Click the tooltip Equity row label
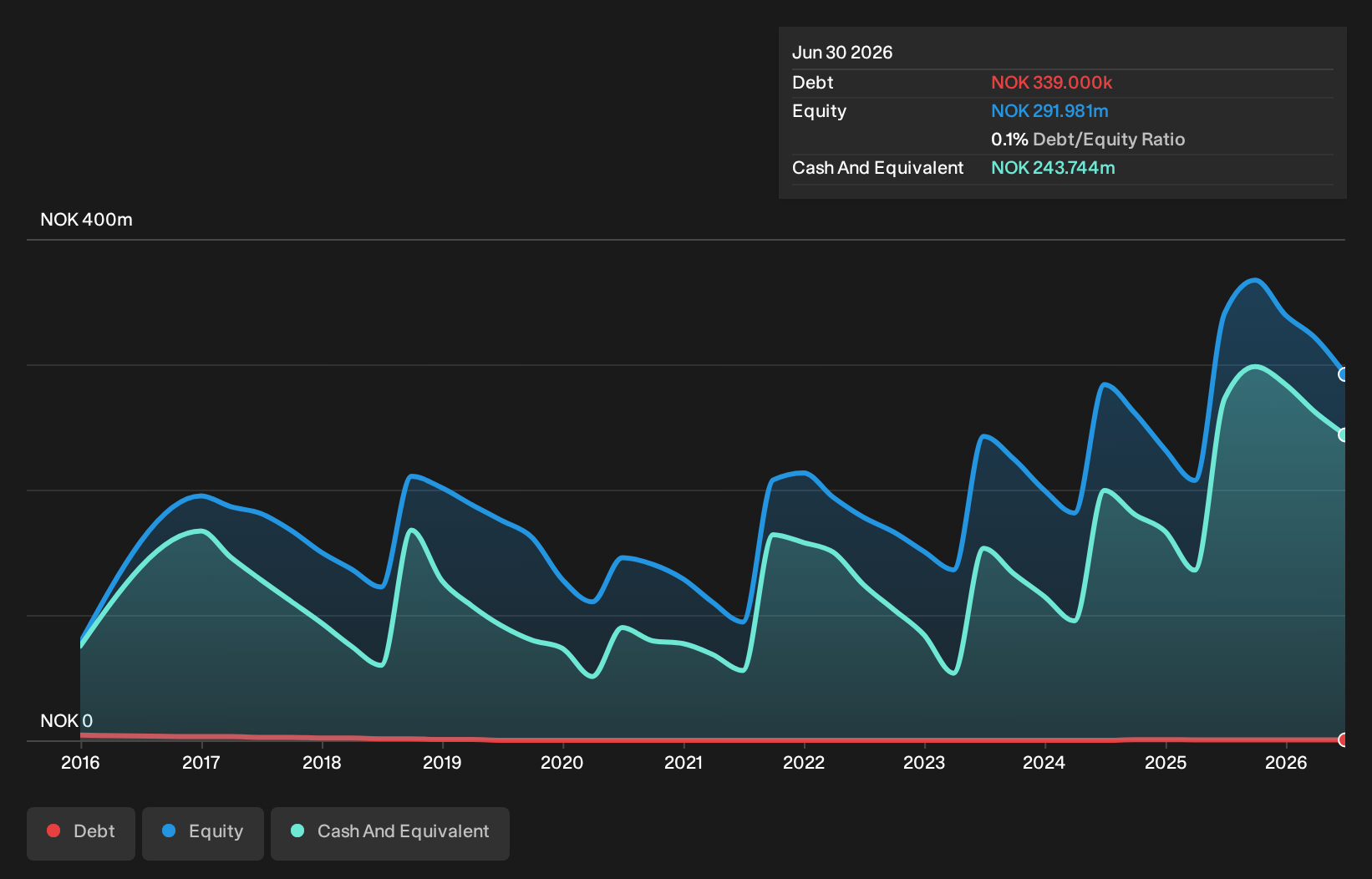This screenshot has width=1372, height=879. 819,111
